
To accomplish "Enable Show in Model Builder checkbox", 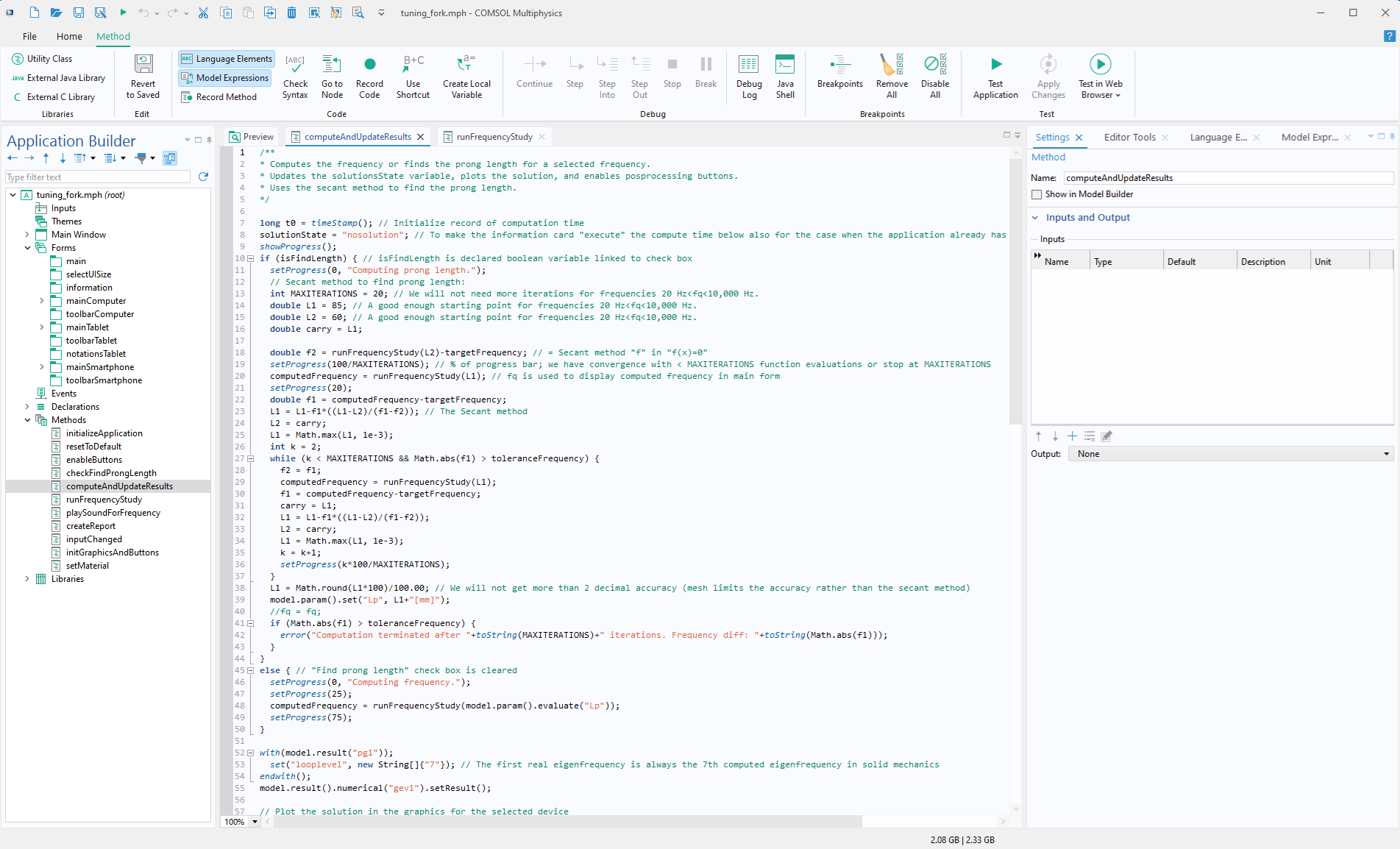I will (x=1037, y=195).
